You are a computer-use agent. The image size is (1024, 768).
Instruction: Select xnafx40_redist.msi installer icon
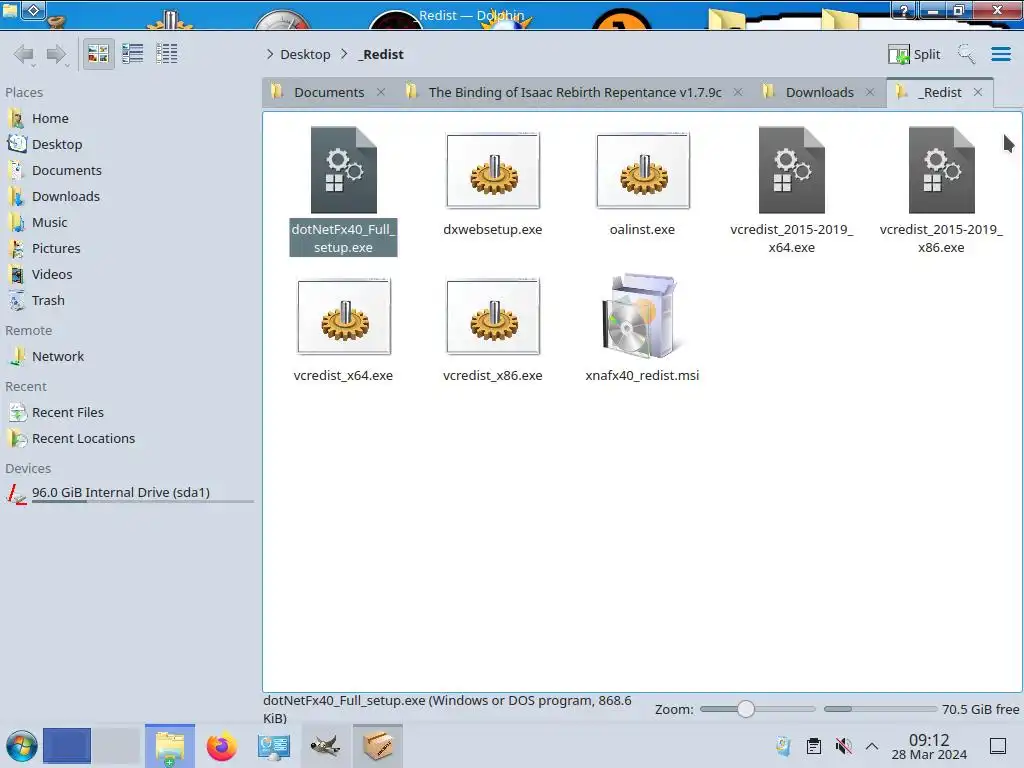pos(641,316)
